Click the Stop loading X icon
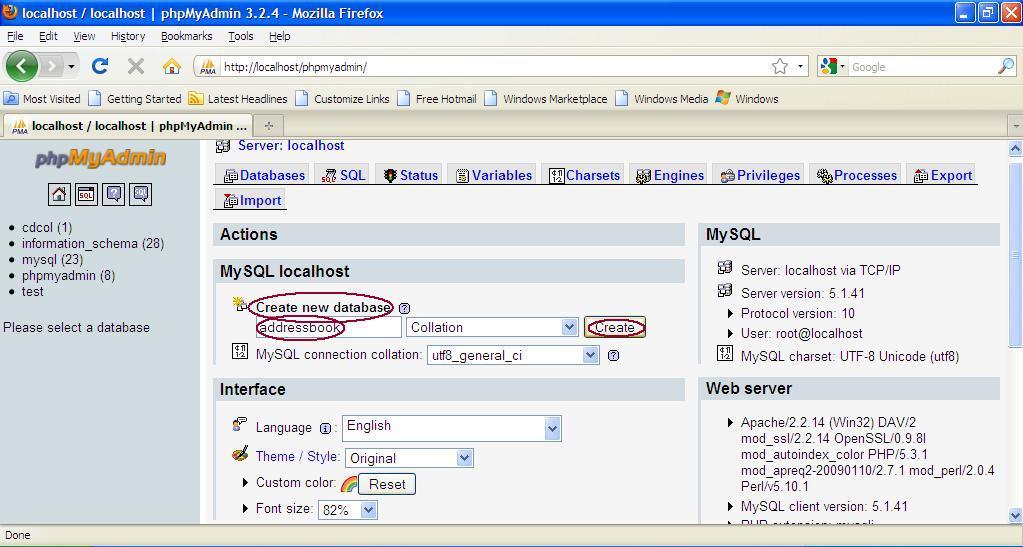1023x547 pixels. [x=136, y=66]
